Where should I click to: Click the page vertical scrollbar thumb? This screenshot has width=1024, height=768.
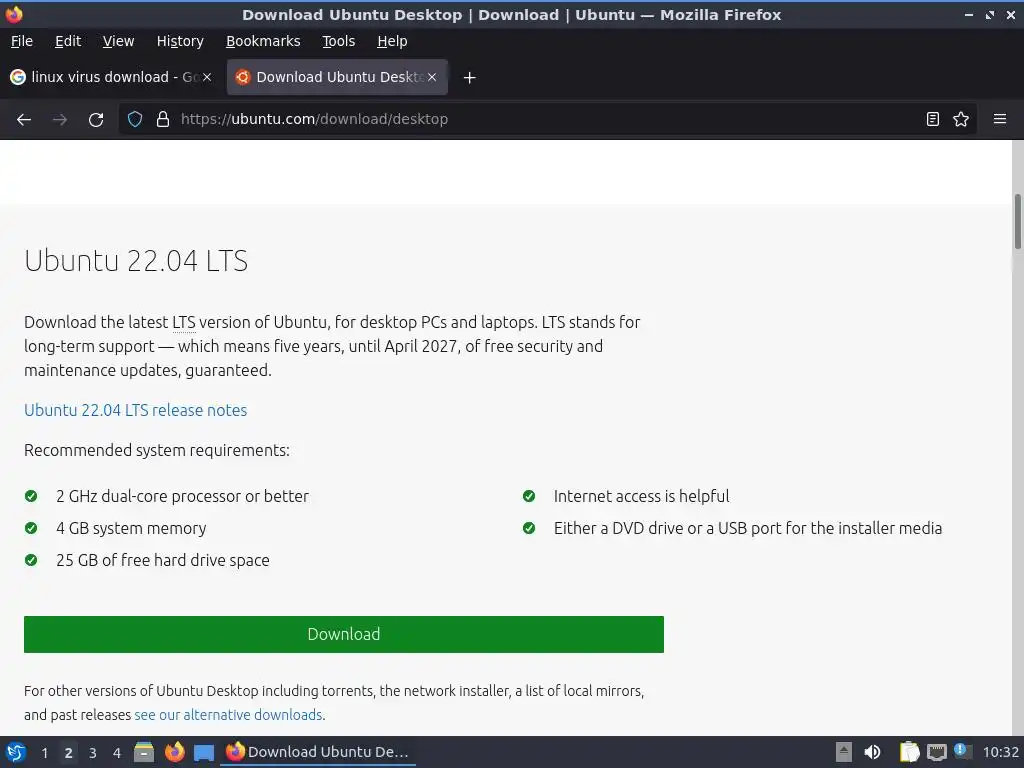click(1017, 221)
